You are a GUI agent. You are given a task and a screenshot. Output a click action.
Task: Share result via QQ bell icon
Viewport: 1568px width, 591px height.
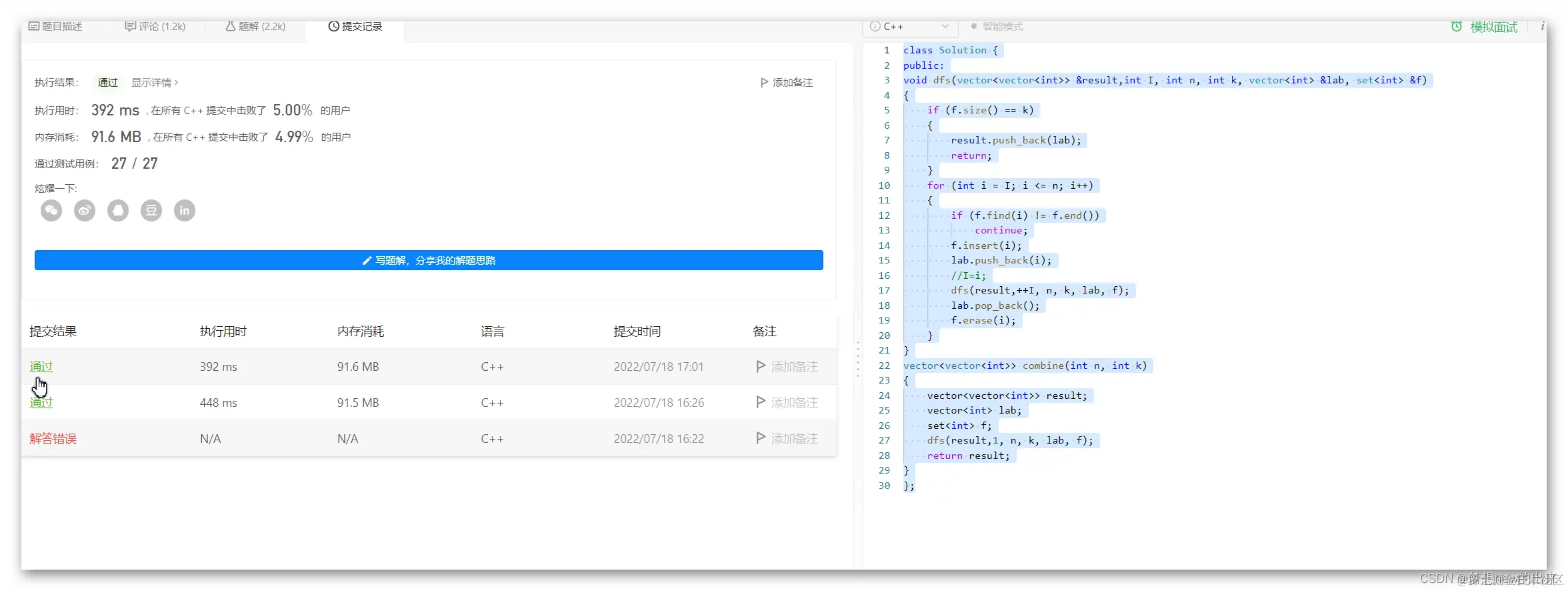pos(118,211)
